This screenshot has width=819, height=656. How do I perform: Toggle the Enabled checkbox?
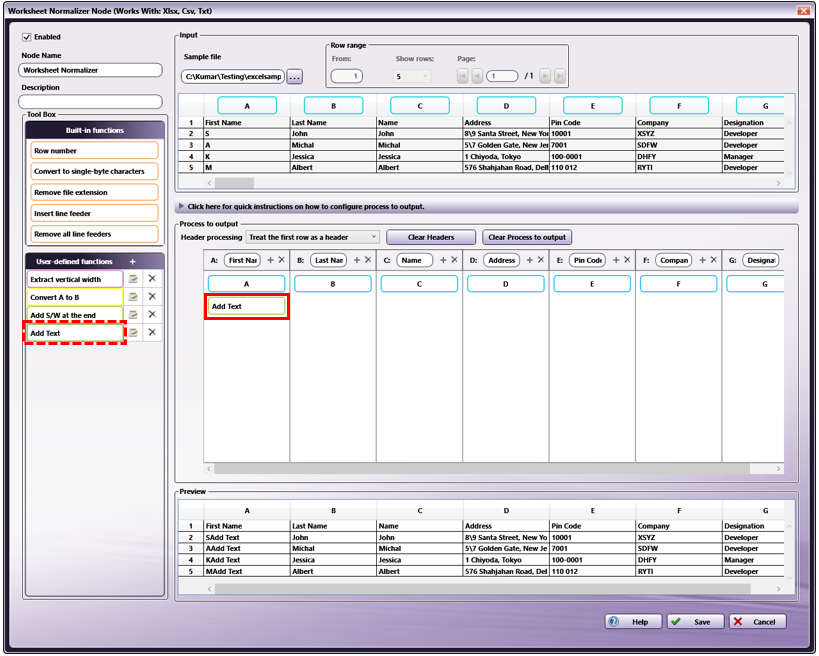[27, 37]
